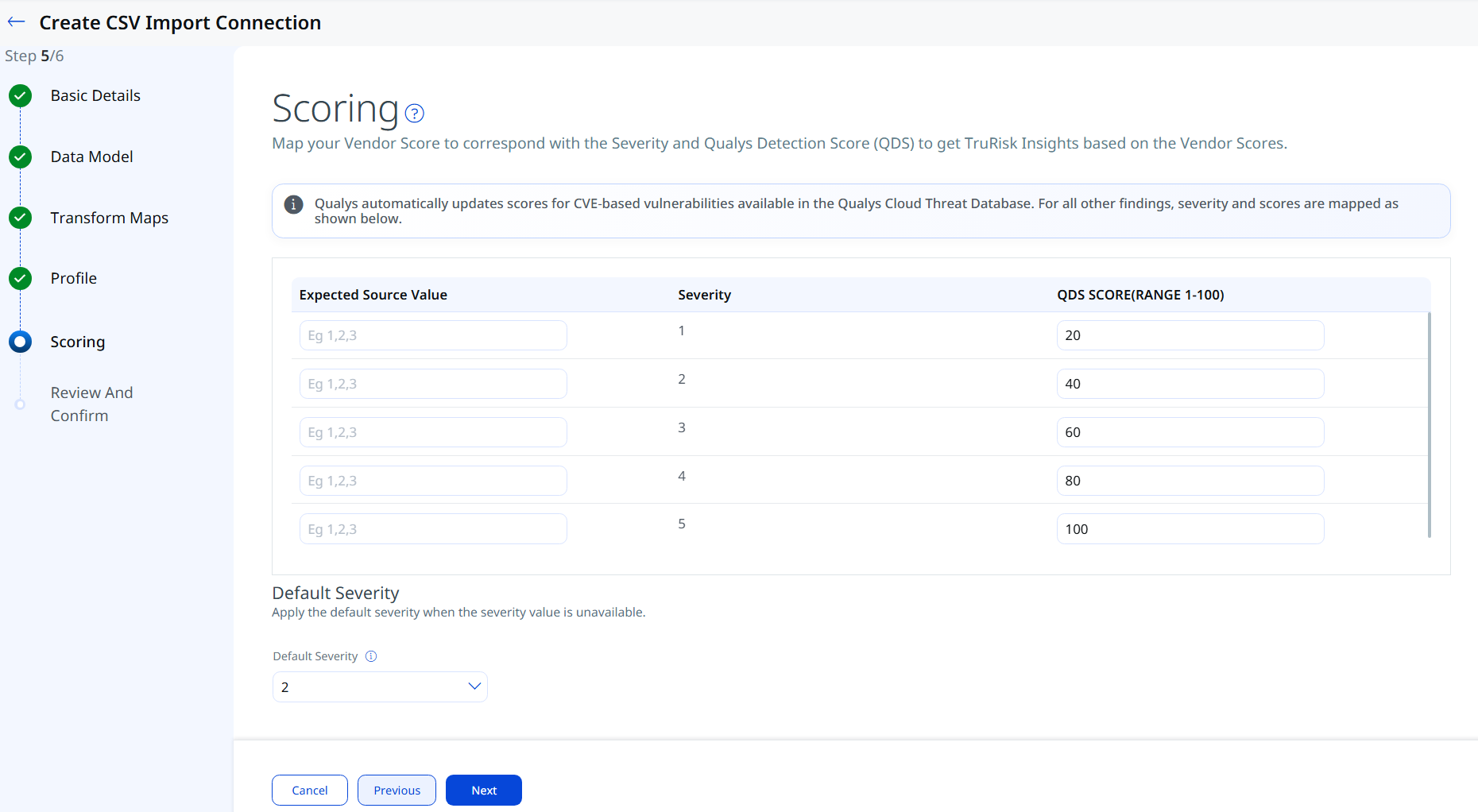The width and height of the screenshot is (1478, 812).
Task: Go to the Transform Maps step
Action: tap(110, 218)
